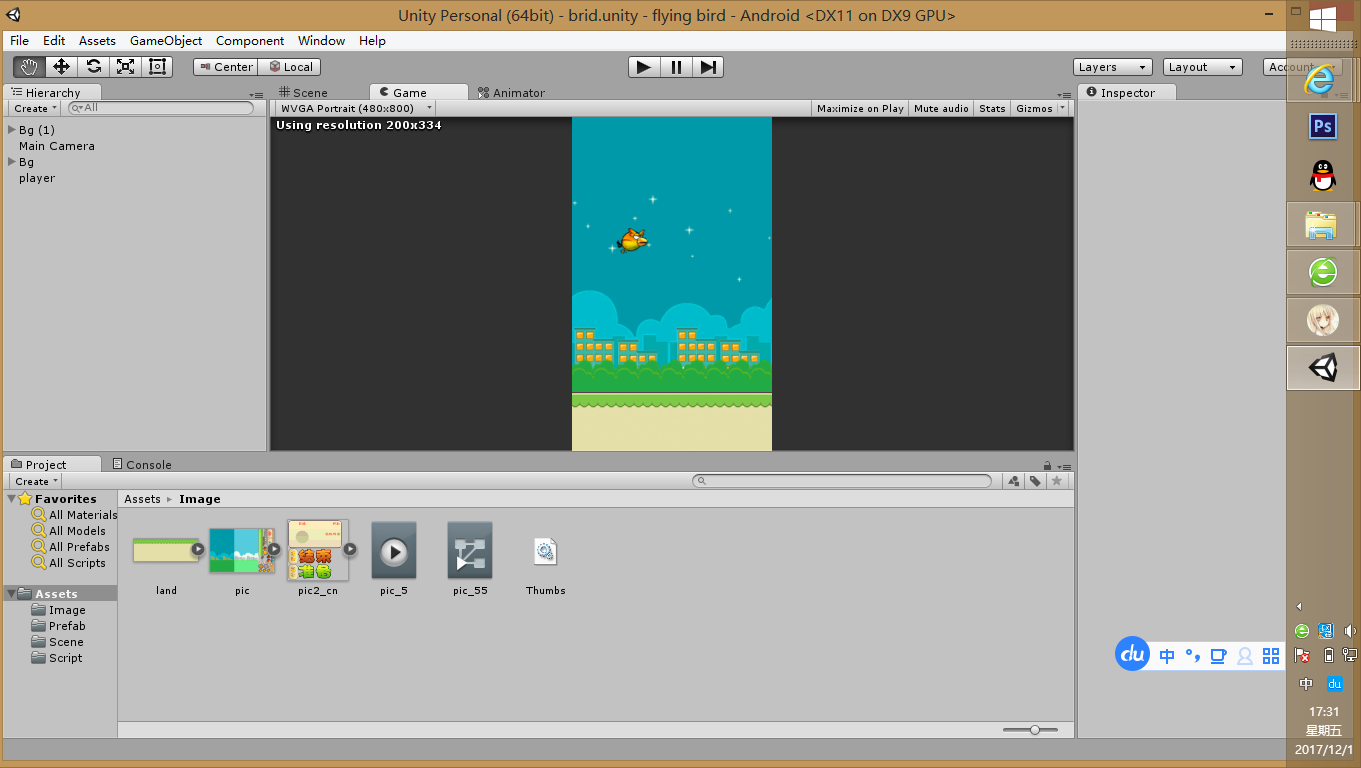
Task: Open the GameObject menu
Action: pos(166,41)
